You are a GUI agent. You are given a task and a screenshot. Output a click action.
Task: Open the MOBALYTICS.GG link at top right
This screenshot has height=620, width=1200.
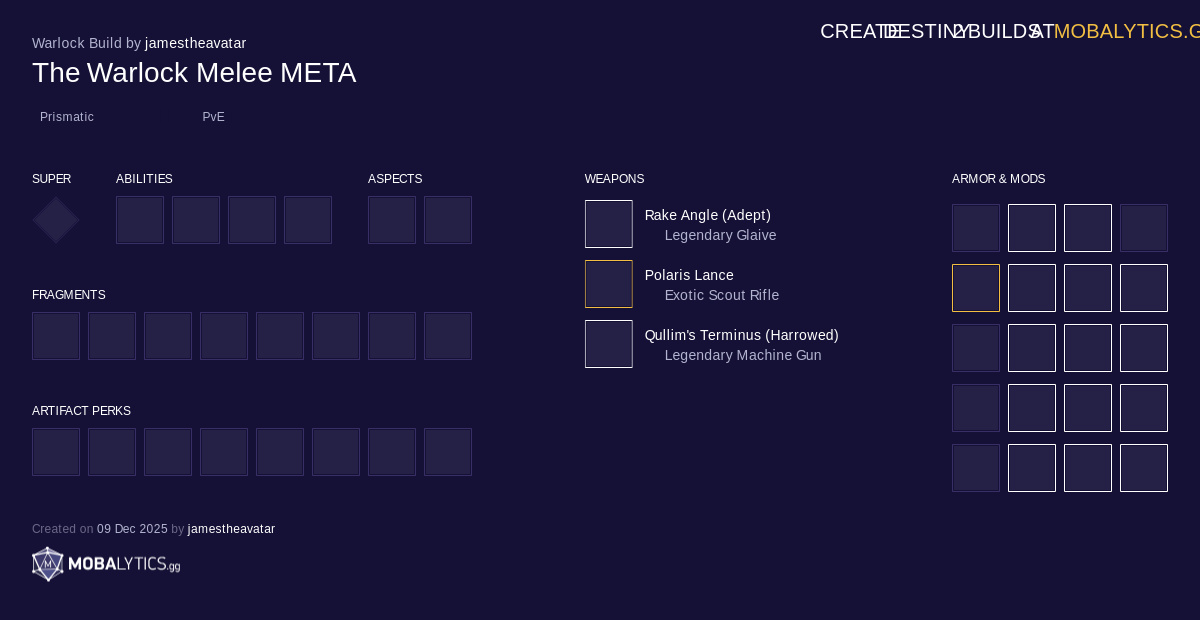[x=1127, y=31]
